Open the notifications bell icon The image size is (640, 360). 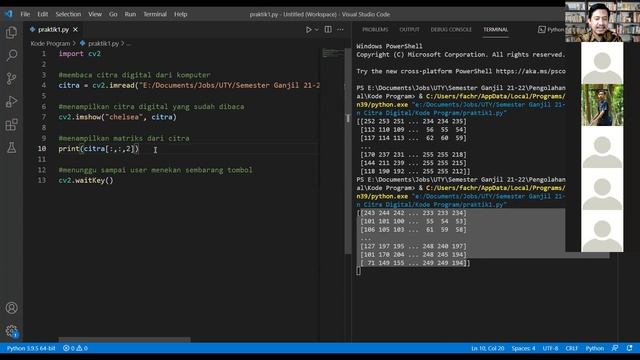coord(629,348)
